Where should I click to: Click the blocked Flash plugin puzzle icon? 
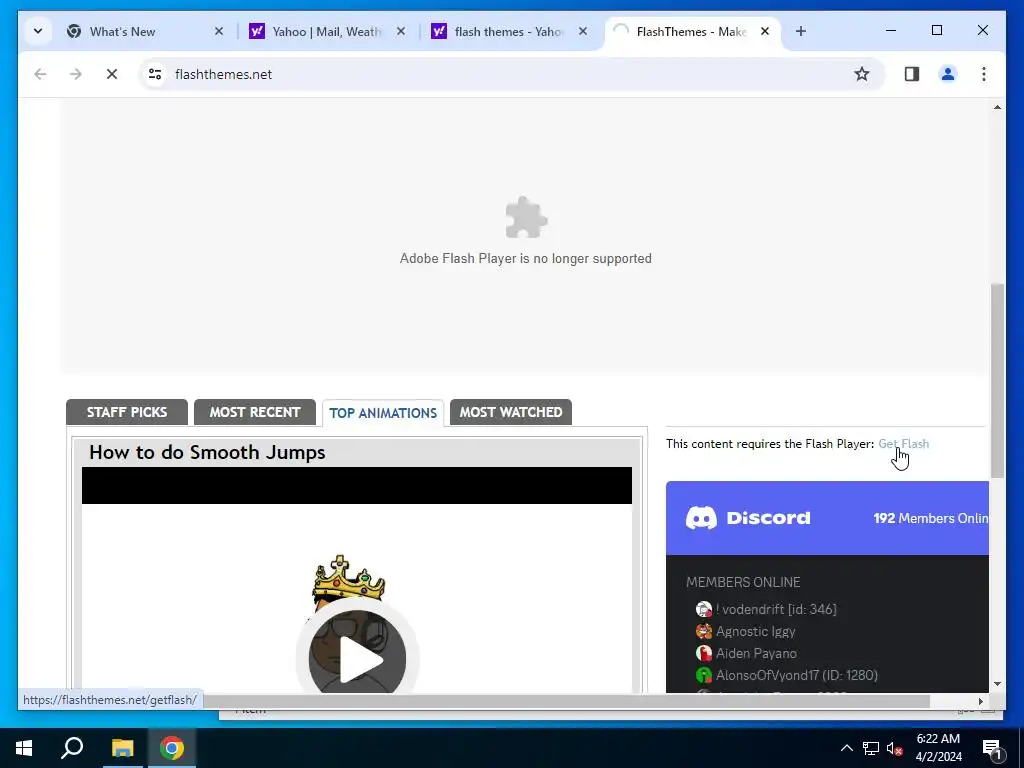(x=526, y=217)
